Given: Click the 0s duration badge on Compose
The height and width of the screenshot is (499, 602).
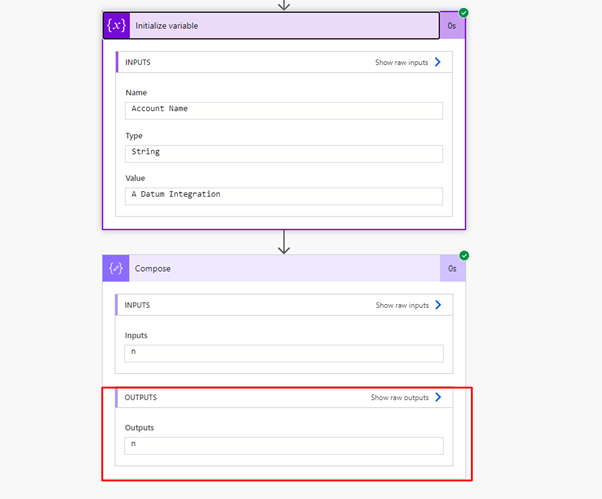Looking at the screenshot, I should coord(452,268).
